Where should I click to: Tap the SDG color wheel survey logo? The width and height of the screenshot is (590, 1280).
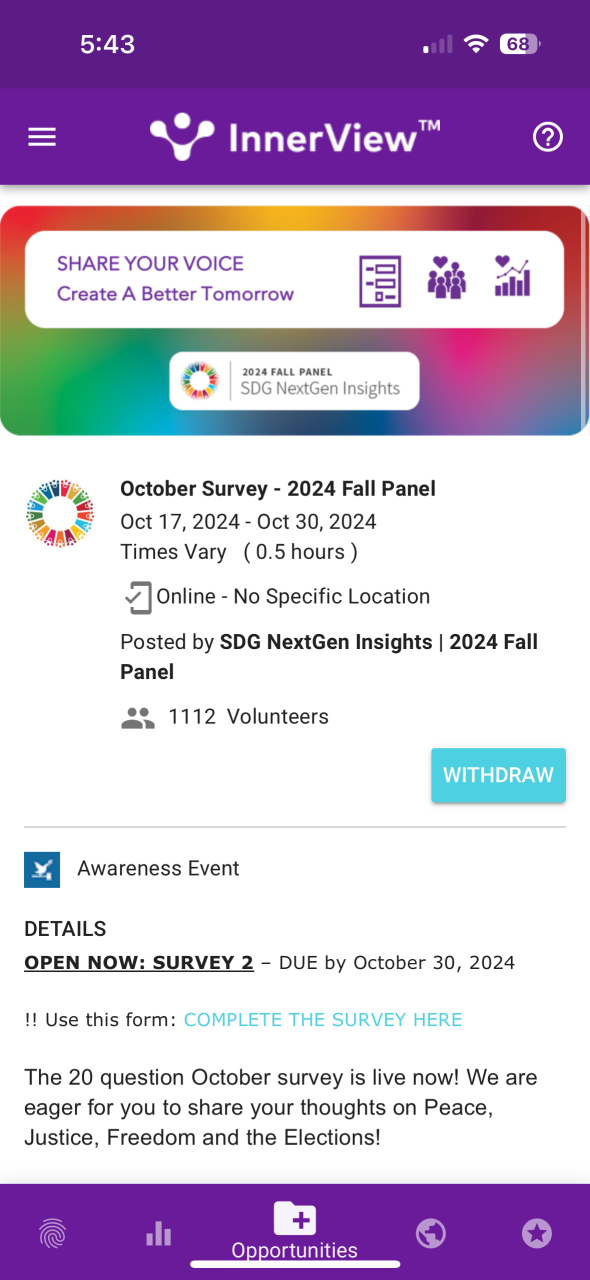click(x=59, y=514)
